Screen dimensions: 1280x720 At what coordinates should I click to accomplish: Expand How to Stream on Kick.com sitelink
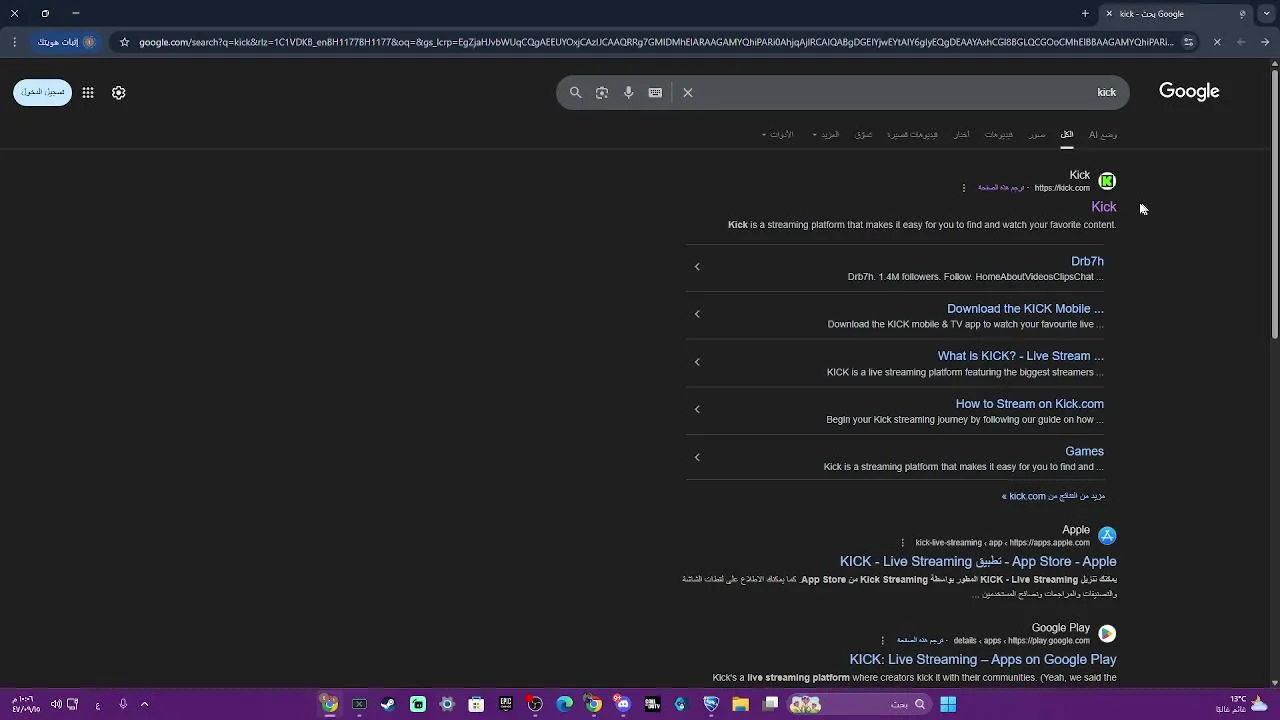click(x=697, y=409)
